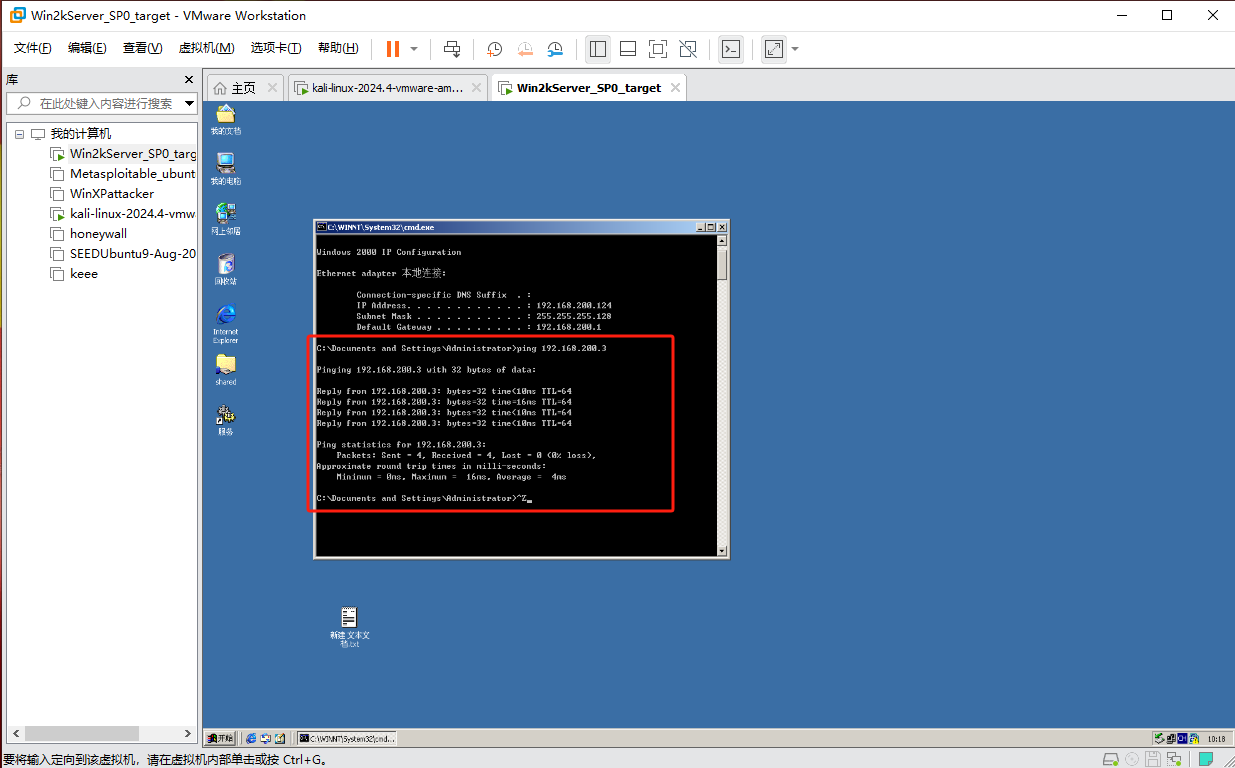Viewport: 1235px width, 768px height.
Task: Close the Win2kServer_SP0_target tab
Action: (675, 88)
